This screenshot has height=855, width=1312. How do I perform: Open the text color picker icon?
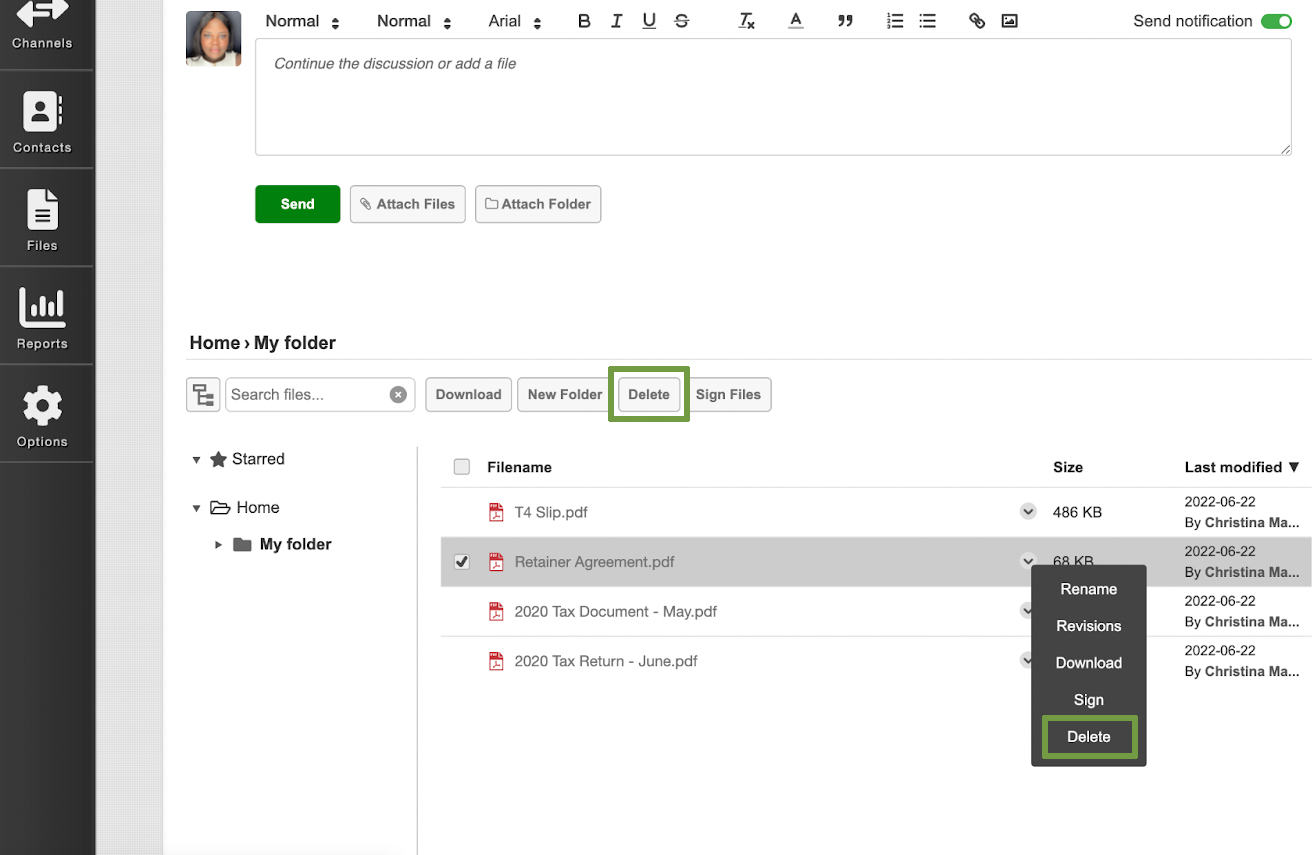click(795, 21)
